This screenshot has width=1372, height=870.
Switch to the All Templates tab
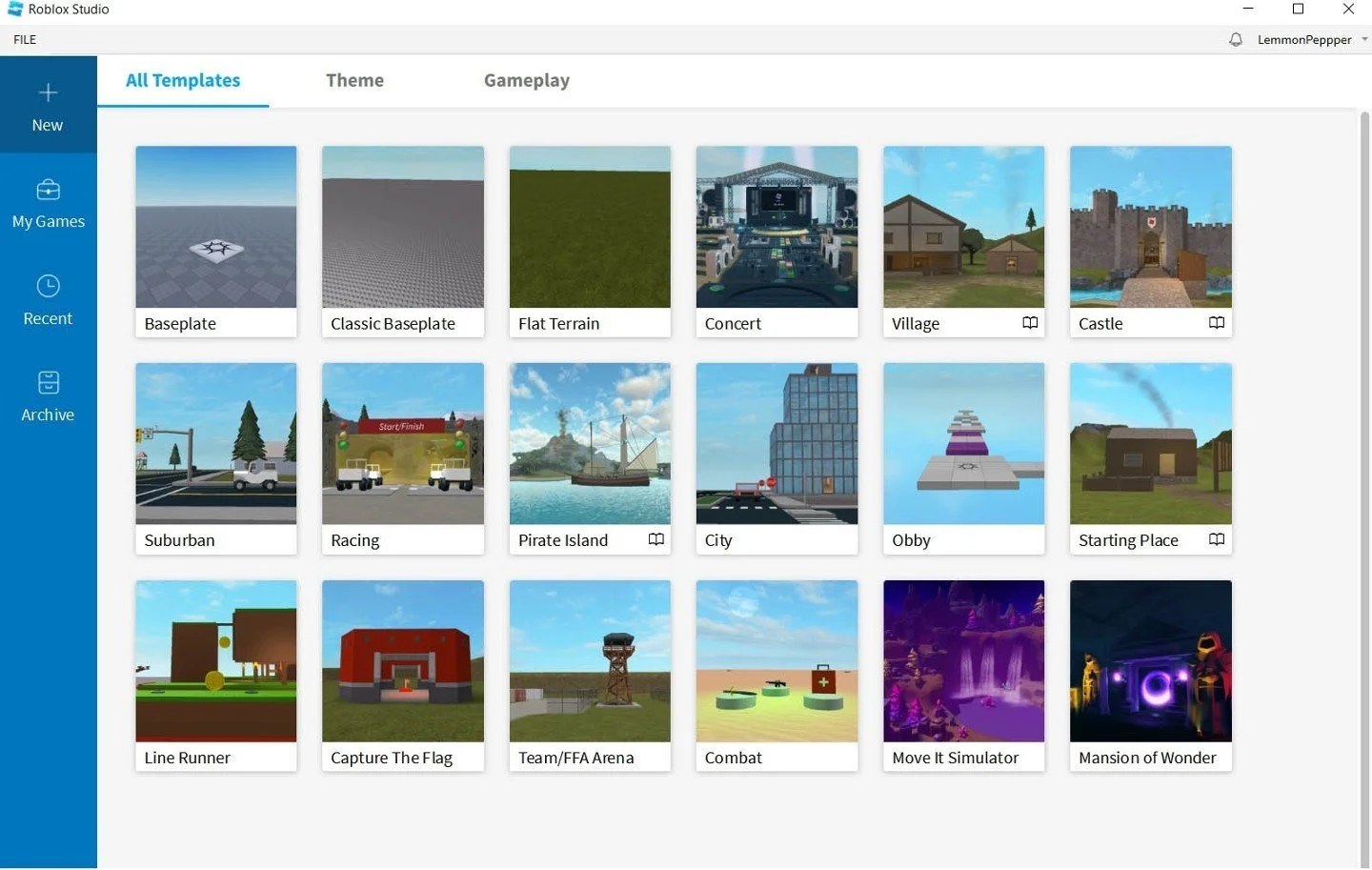pos(183,81)
